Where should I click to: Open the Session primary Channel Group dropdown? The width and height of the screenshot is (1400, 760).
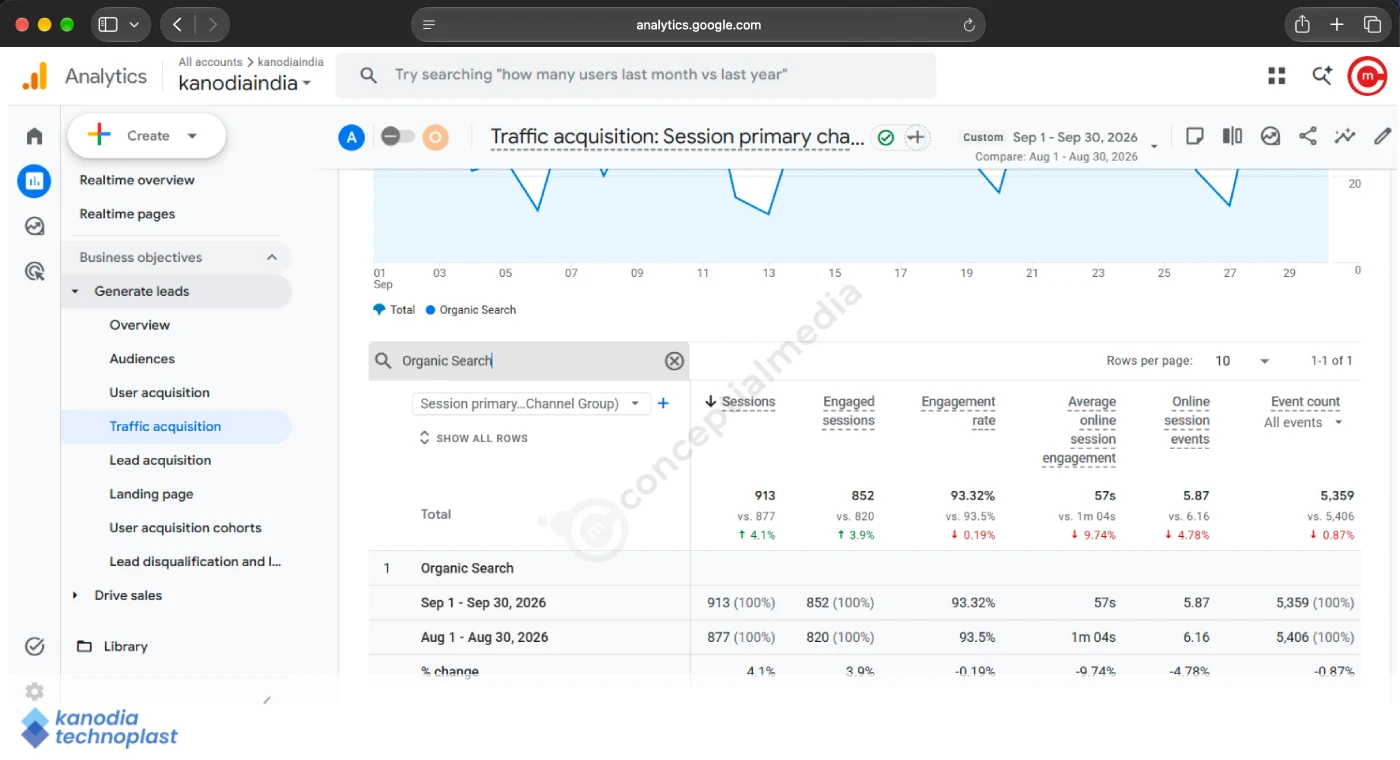tap(532, 404)
